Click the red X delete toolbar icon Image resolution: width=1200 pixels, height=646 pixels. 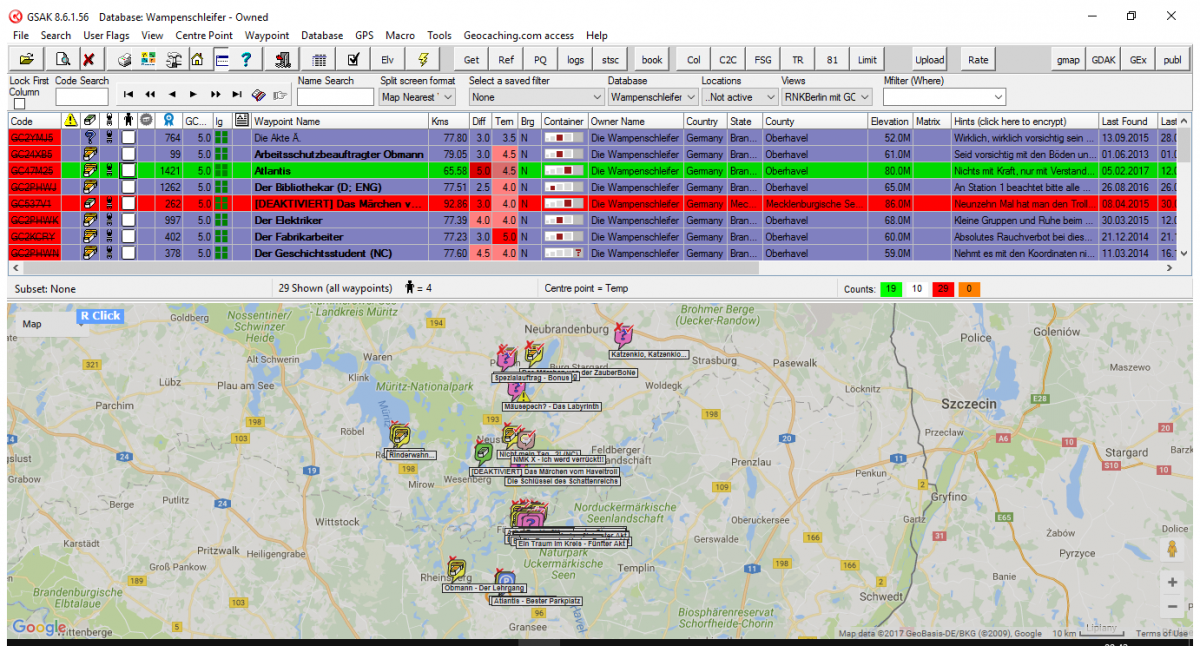[88, 60]
